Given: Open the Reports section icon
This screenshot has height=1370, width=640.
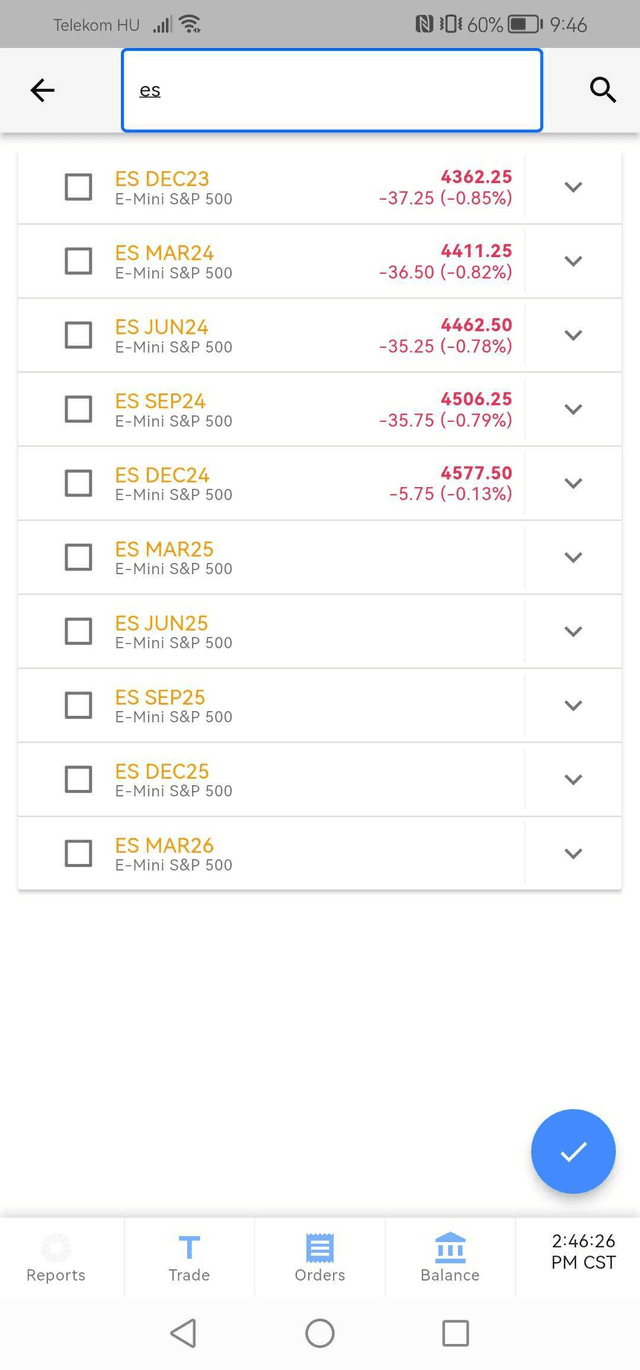Looking at the screenshot, I should coord(55,1245).
